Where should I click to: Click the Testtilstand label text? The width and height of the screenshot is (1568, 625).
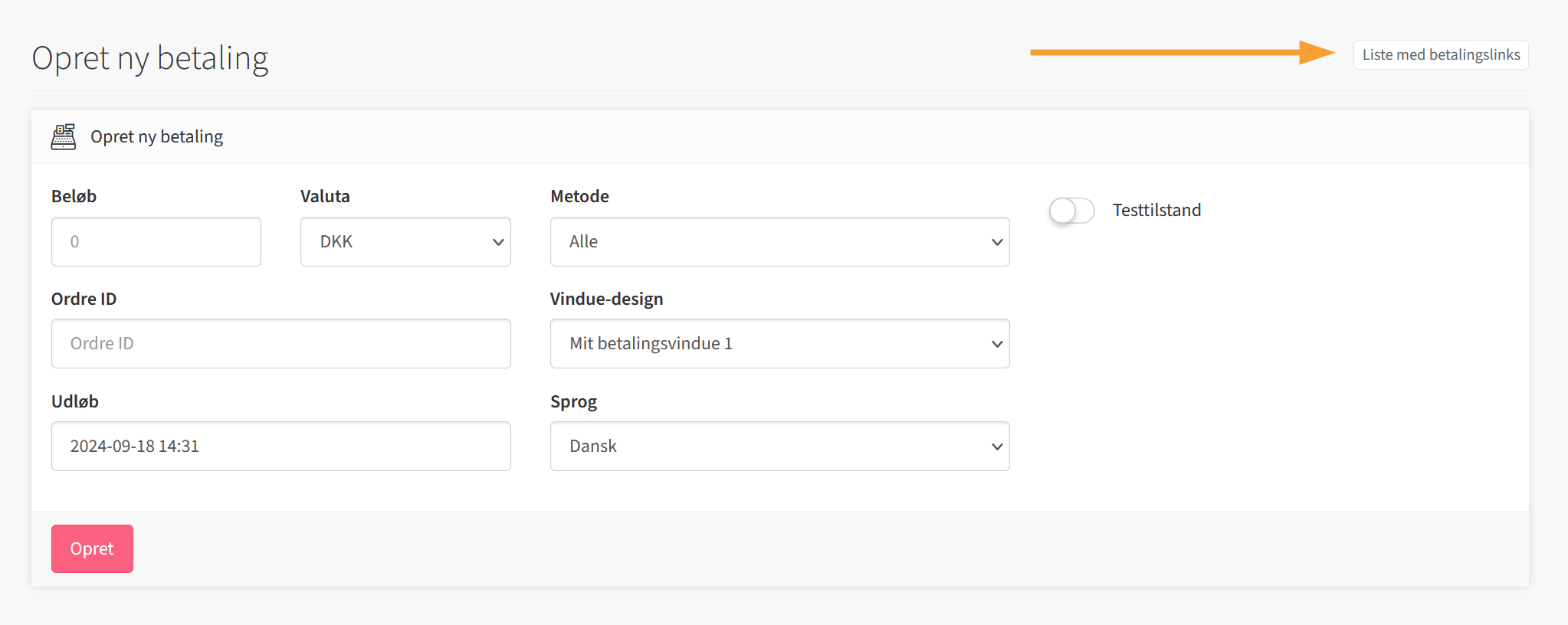pyautogui.click(x=1156, y=210)
